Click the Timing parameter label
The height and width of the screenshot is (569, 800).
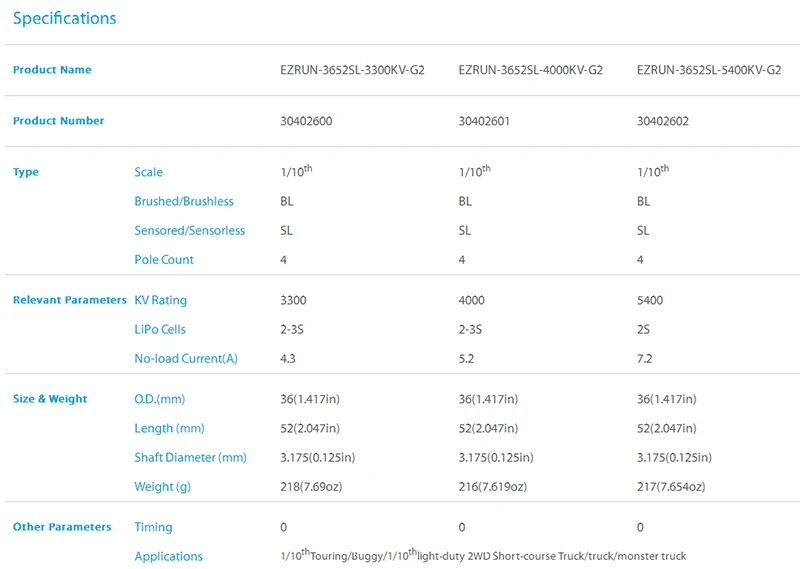pyautogui.click(x=153, y=527)
